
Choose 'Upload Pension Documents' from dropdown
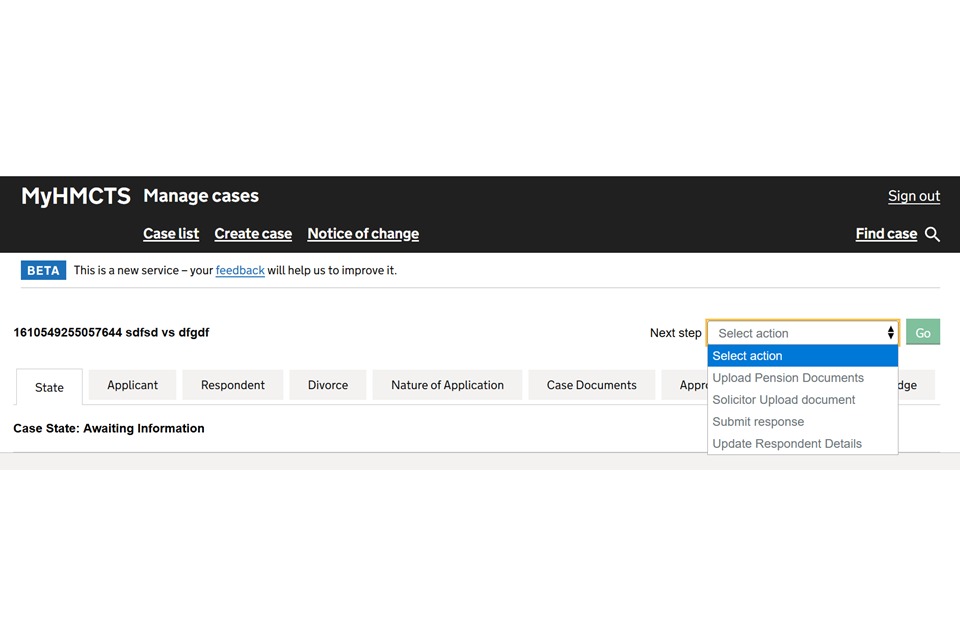point(788,378)
